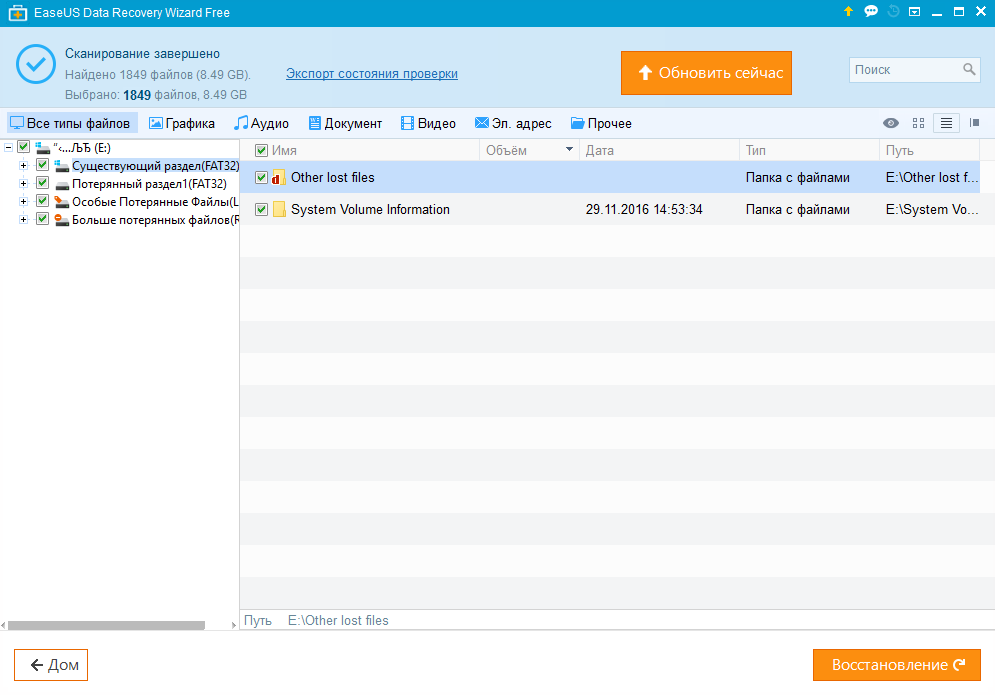Filter by Видео file type
This screenshot has height=695, width=995.
point(428,123)
